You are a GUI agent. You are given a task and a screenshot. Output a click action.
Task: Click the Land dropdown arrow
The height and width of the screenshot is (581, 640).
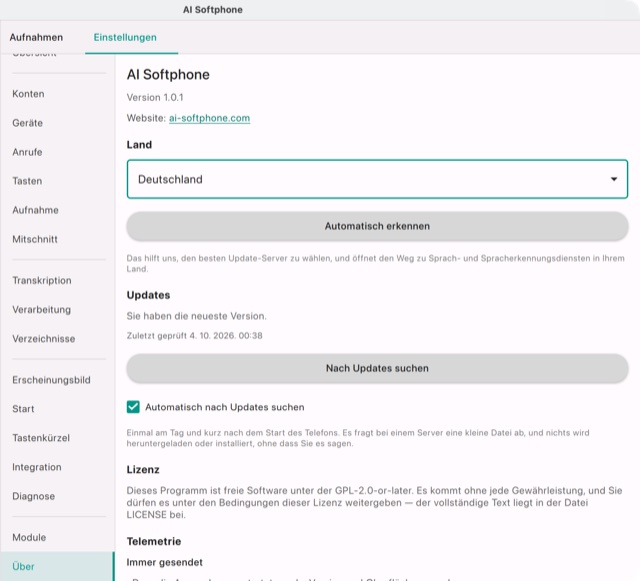point(613,179)
